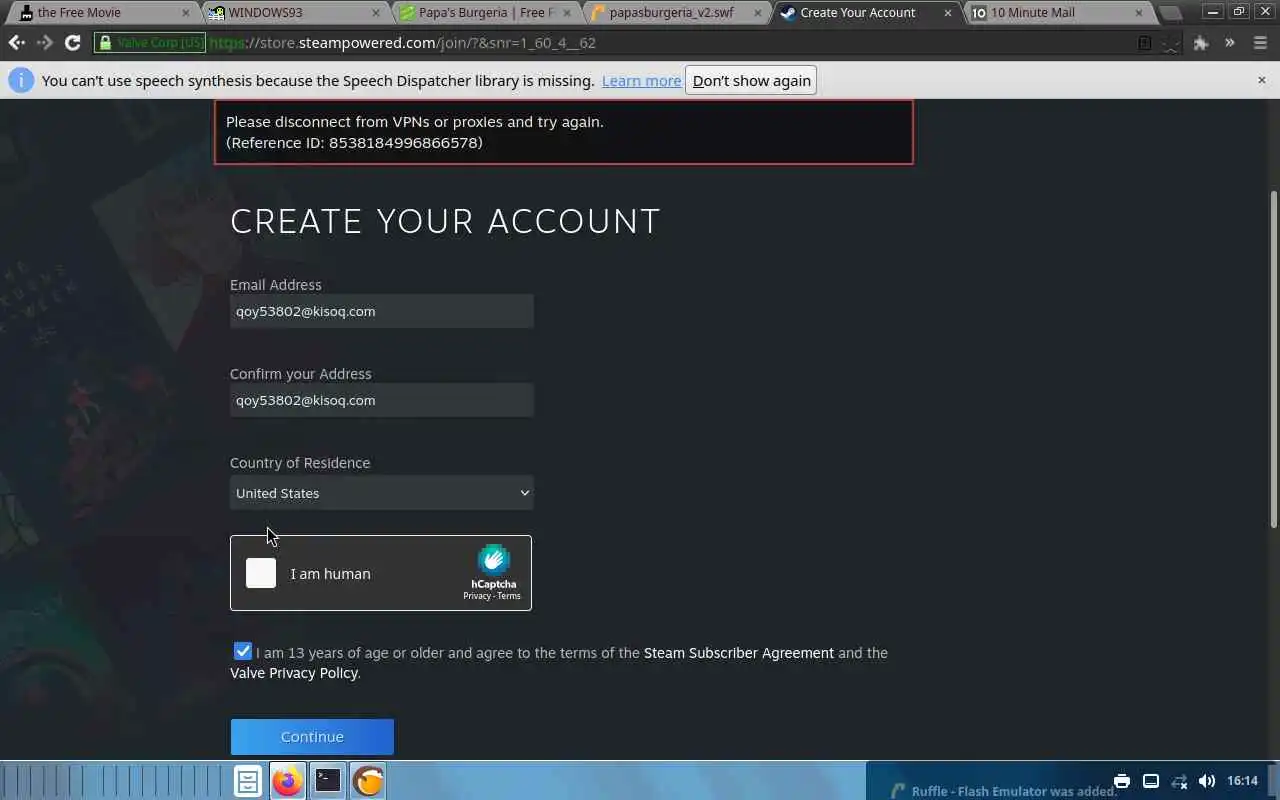
Task: Open the Steam Subscriber Agreement link
Action: click(739, 653)
